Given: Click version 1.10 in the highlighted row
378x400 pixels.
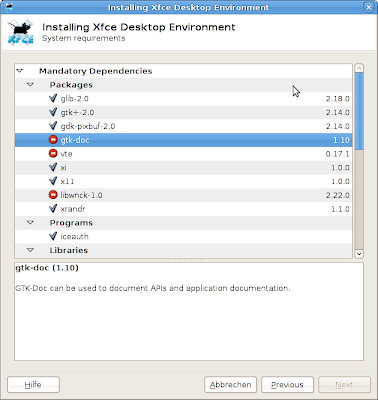Looking at the screenshot, I should pyautogui.click(x=341, y=140).
